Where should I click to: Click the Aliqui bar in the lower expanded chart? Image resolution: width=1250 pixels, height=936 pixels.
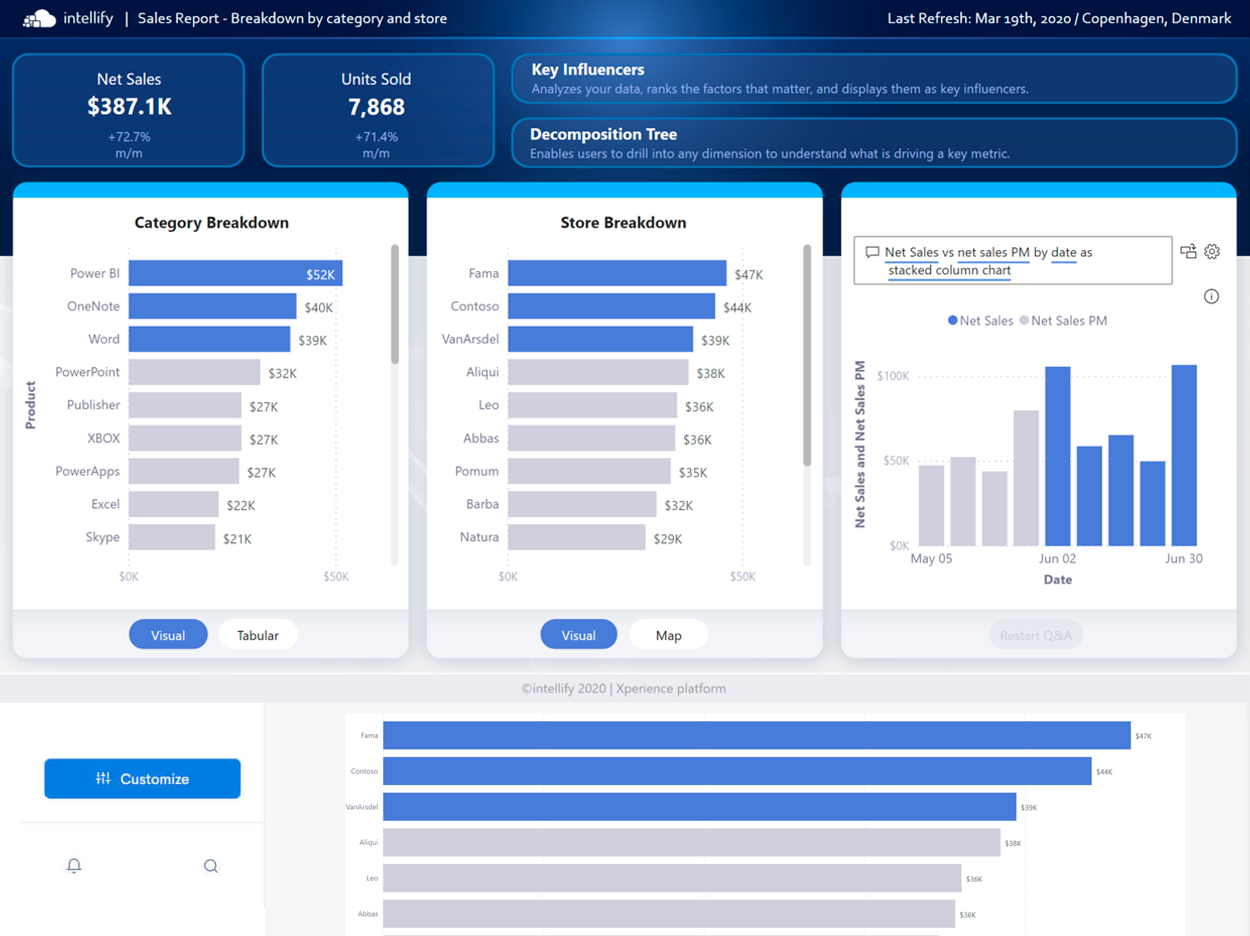click(x=692, y=842)
